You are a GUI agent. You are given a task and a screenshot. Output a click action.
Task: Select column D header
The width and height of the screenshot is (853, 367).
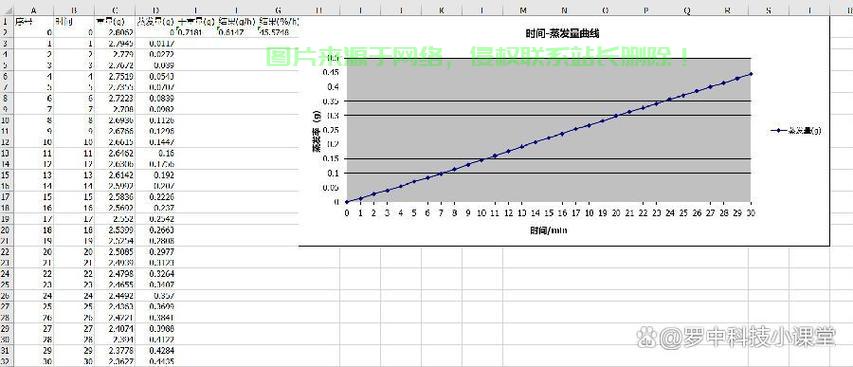tap(156, 10)
